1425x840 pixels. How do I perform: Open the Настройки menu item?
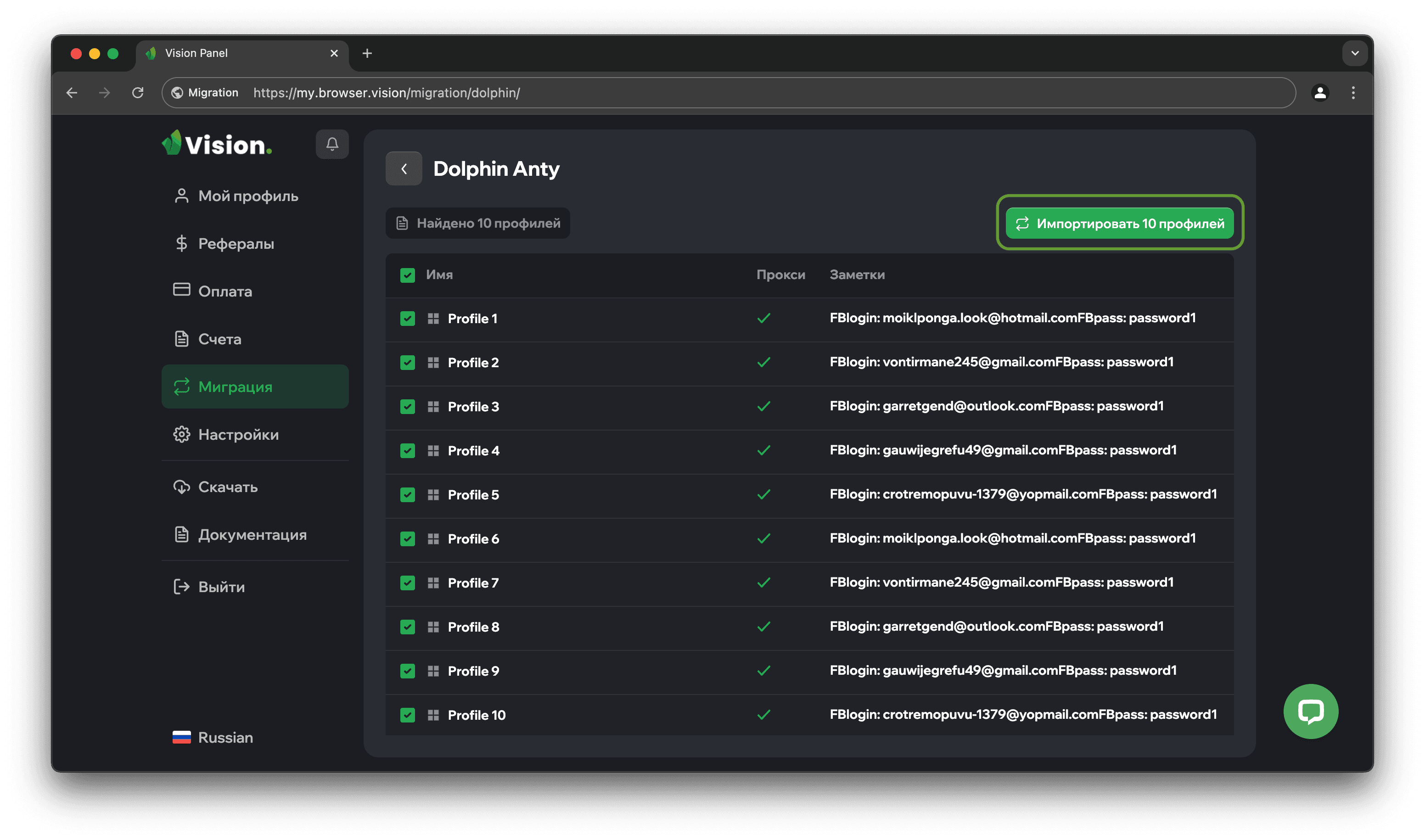pos(238,434)
